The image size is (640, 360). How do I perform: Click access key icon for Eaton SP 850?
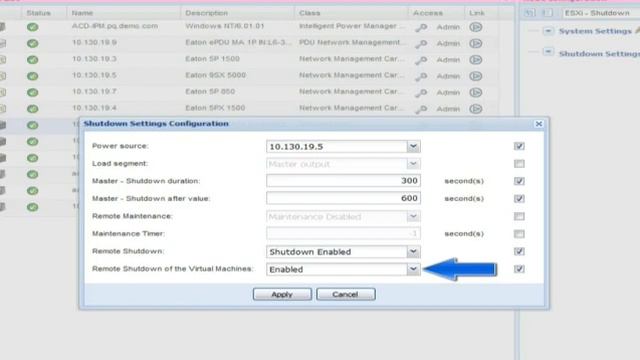coord(421,93)
